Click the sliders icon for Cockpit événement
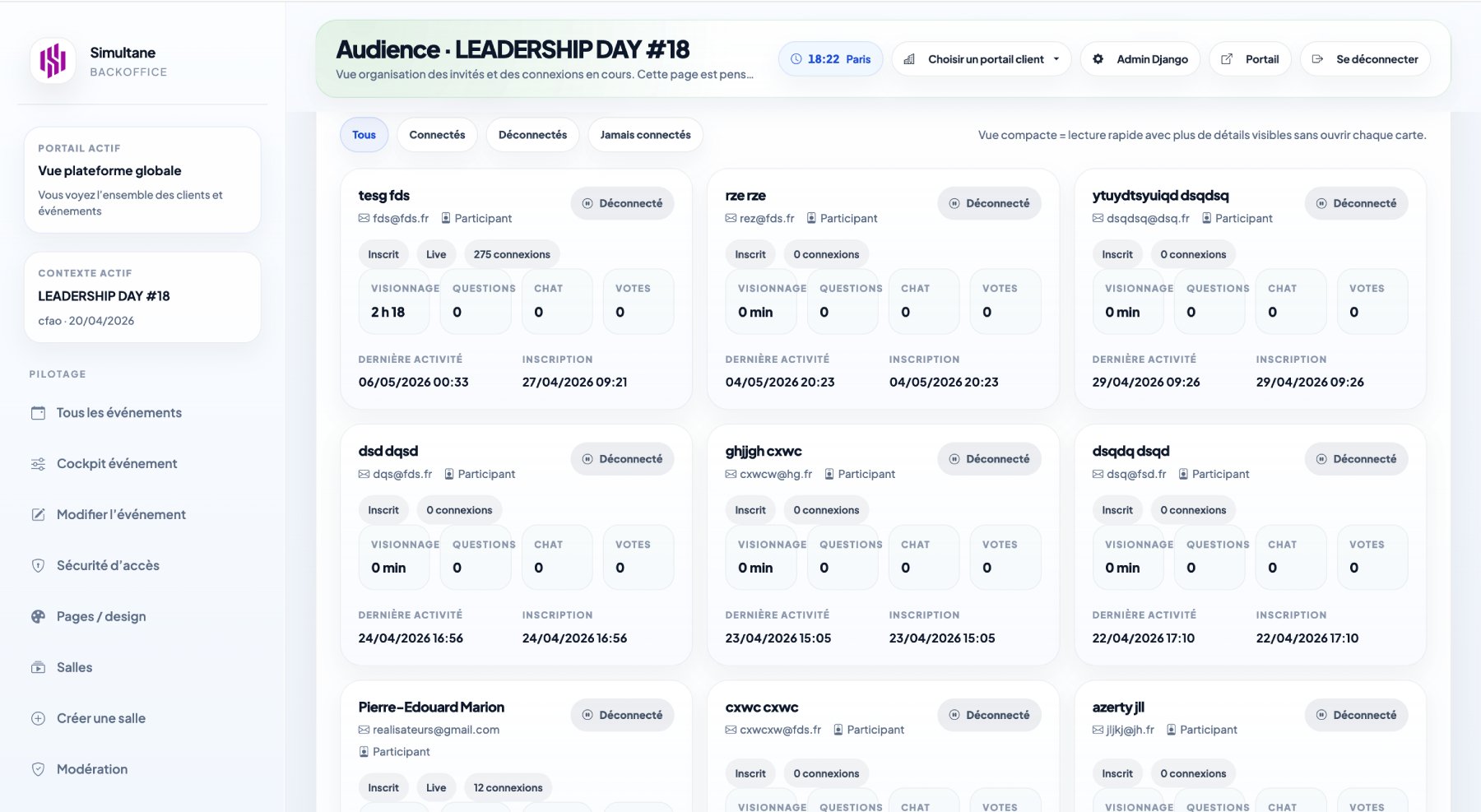This screenshot has width=1481, height=812. 38,464
